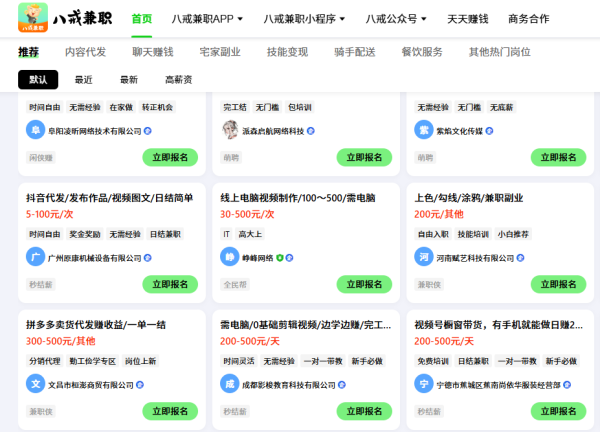
Task: Click the 300-500元/其他 salary text
Action: coord(60,341)
